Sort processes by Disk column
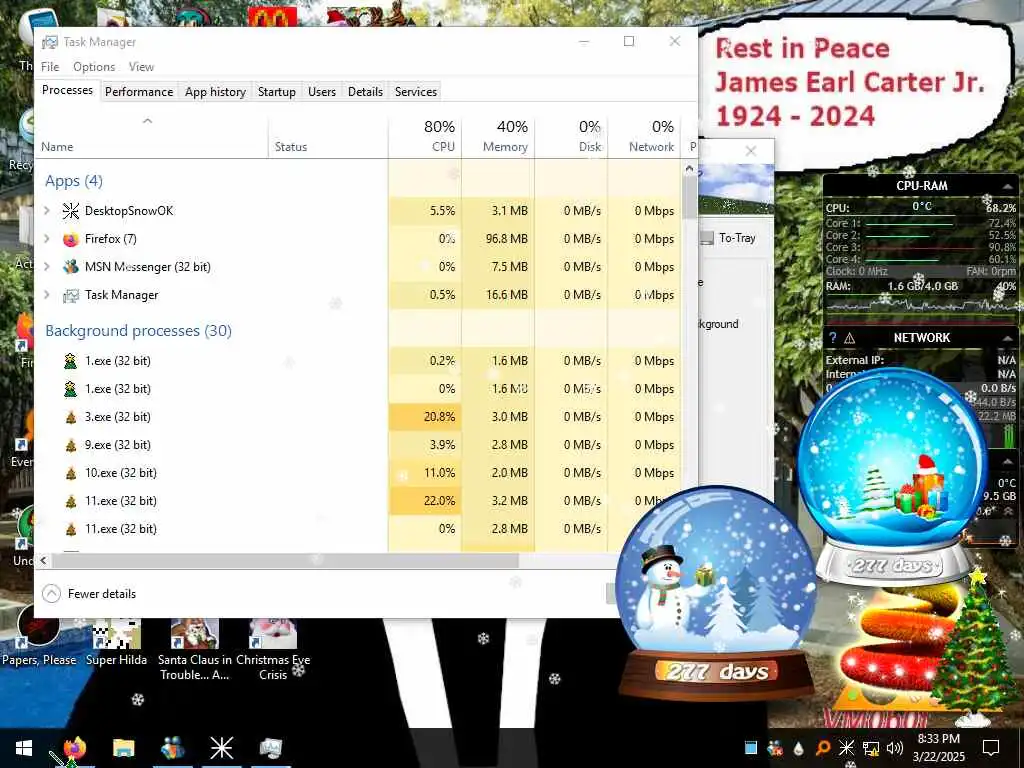The image size is (1024, 768). [571, 136]
